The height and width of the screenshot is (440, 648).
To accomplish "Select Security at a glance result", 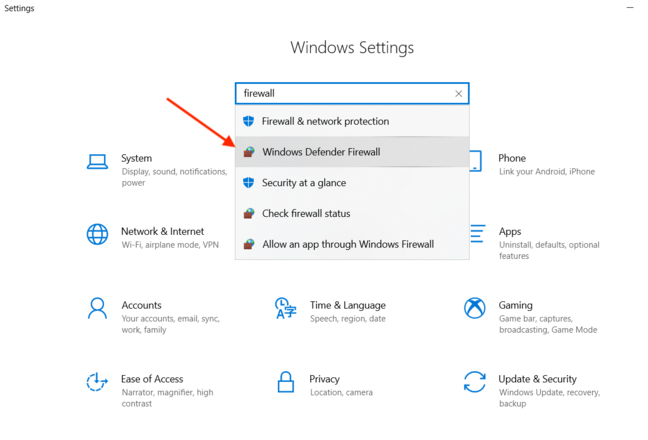I will tap(352, 183).
